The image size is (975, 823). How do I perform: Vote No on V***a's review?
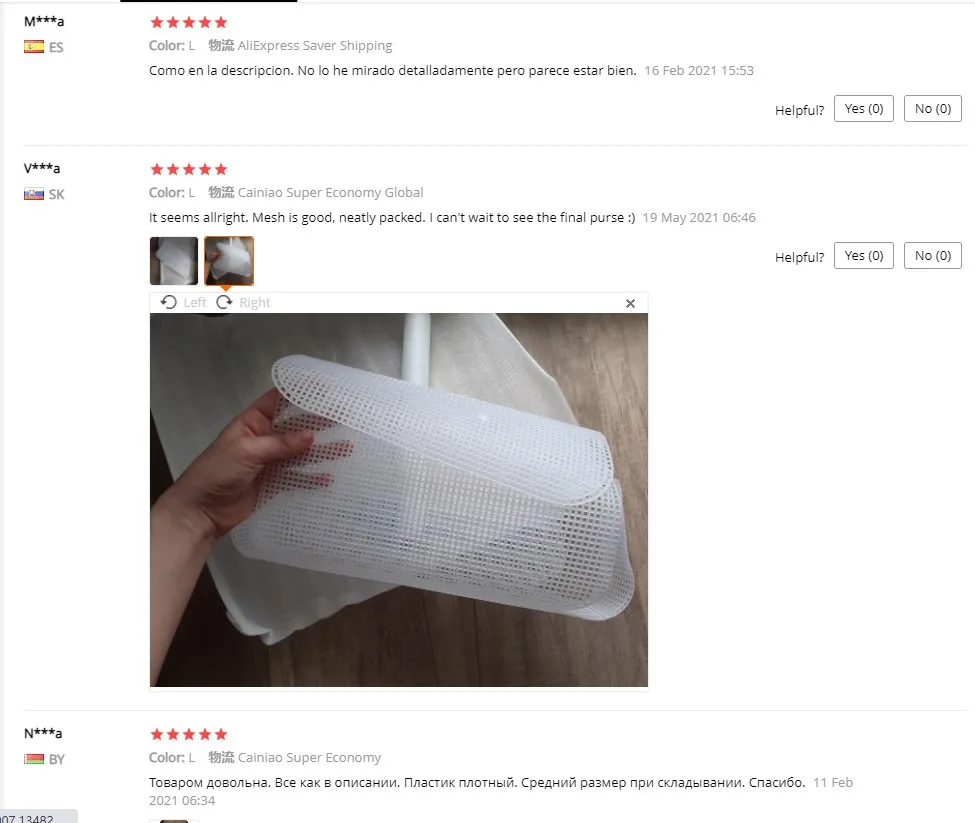coord(933,255)
